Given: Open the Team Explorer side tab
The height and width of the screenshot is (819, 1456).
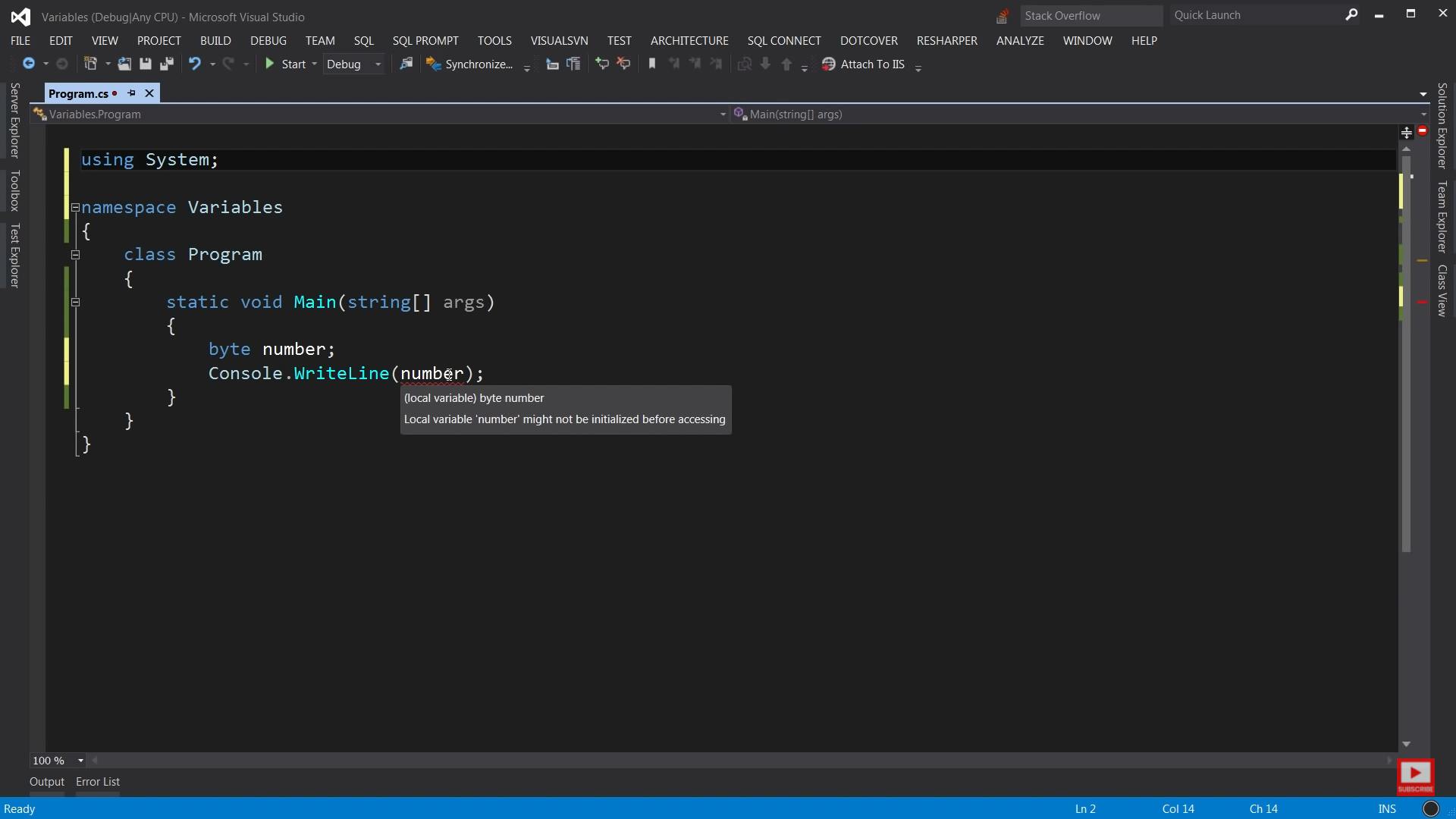Looking at the screenshot, I should pyautogui.click(x=1442, y=217).
